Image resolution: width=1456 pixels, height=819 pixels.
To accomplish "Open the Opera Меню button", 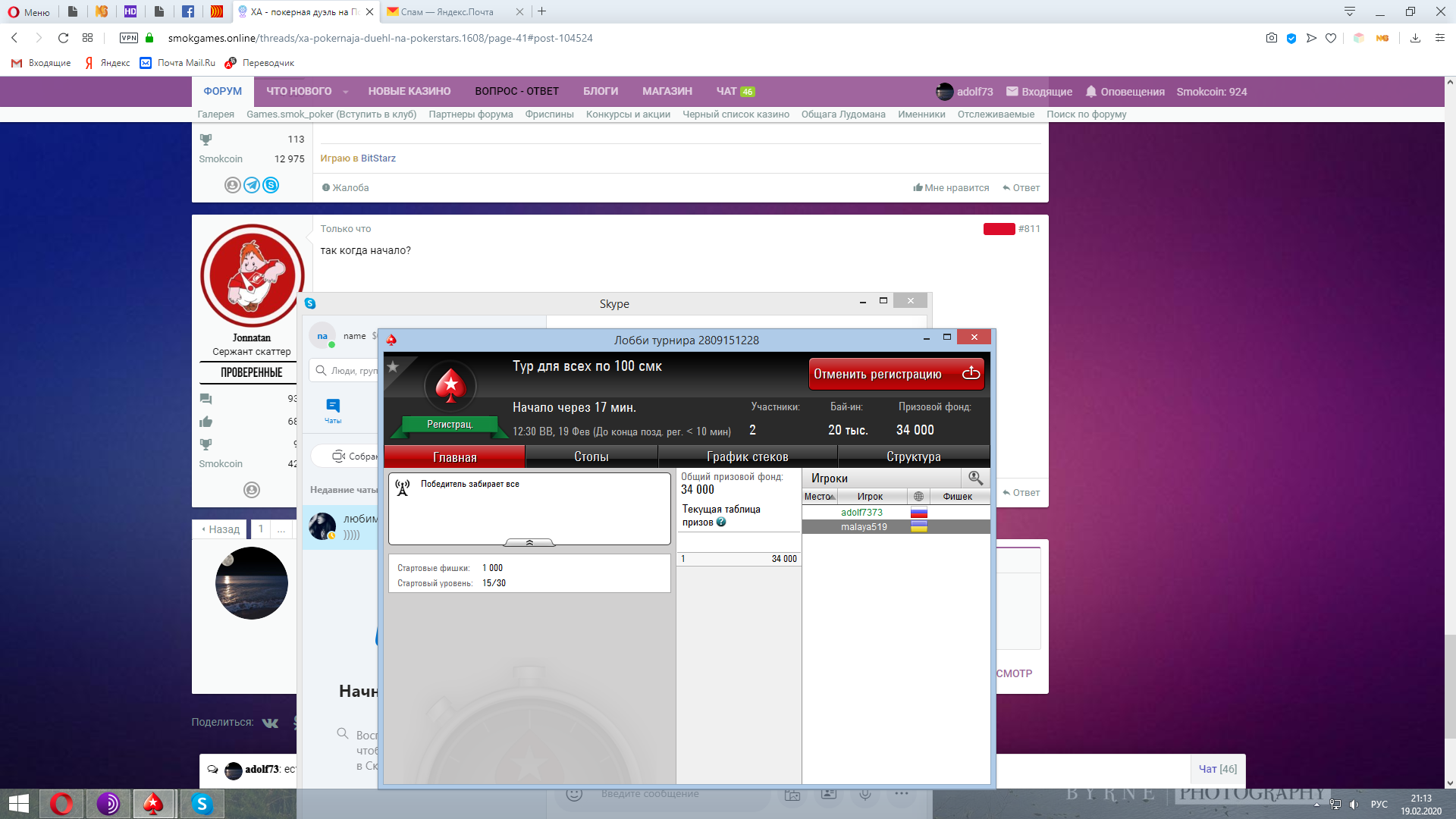I will 29,12.
